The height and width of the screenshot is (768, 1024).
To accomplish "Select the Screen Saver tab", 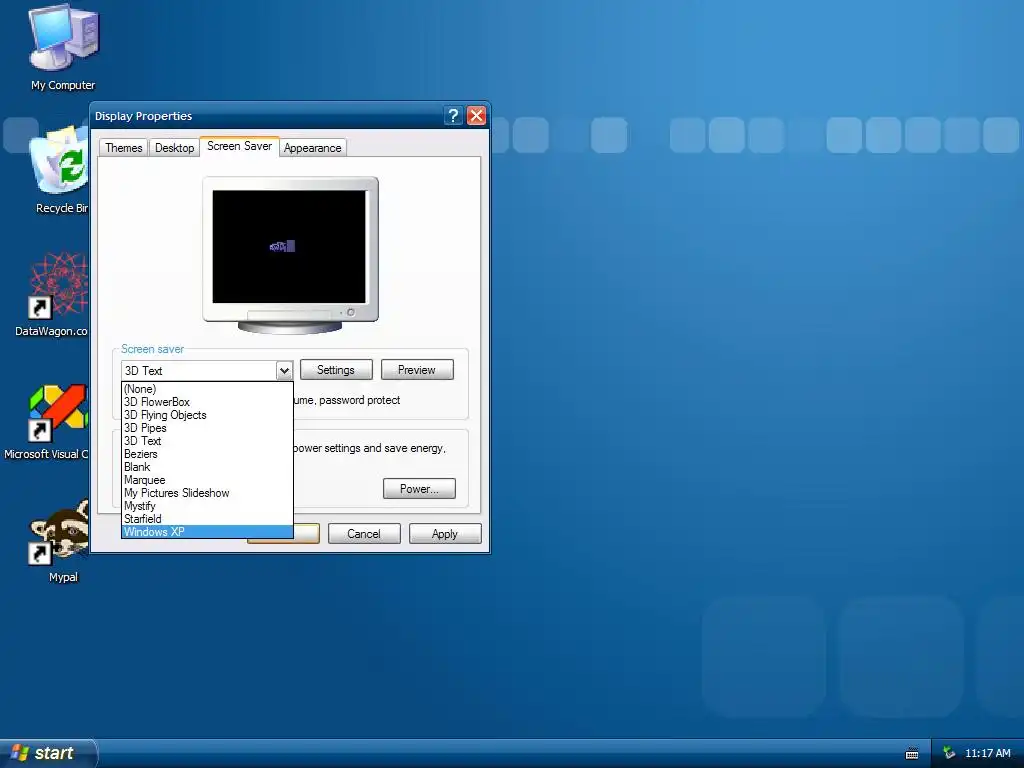I will (x=240, y=146).
